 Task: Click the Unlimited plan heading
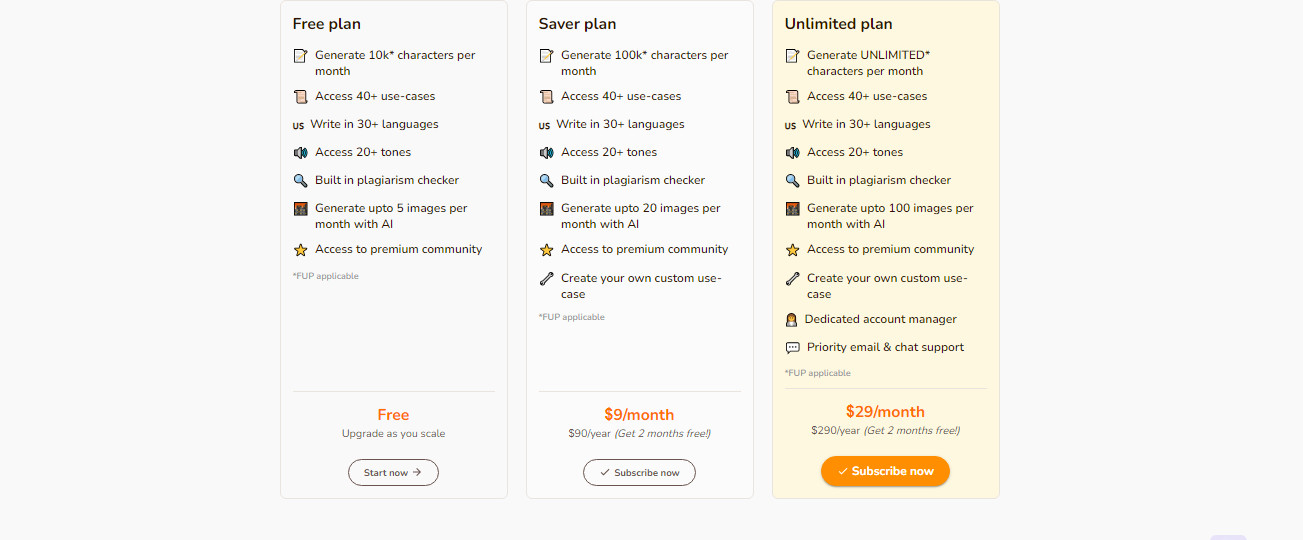click(x=839, y=24)
